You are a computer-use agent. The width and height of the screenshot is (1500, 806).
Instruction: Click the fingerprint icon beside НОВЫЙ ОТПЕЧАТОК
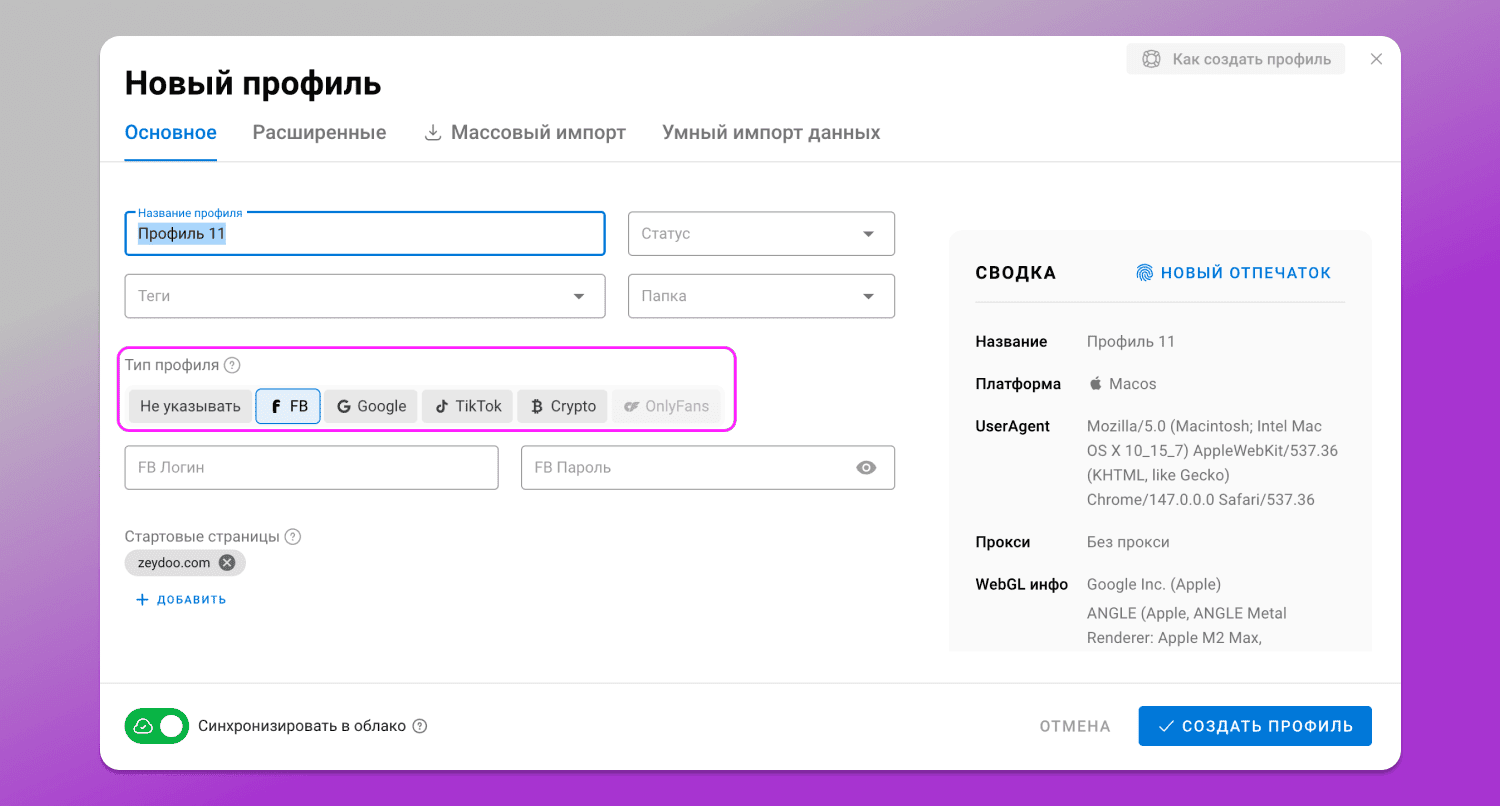coord(1145,273)
